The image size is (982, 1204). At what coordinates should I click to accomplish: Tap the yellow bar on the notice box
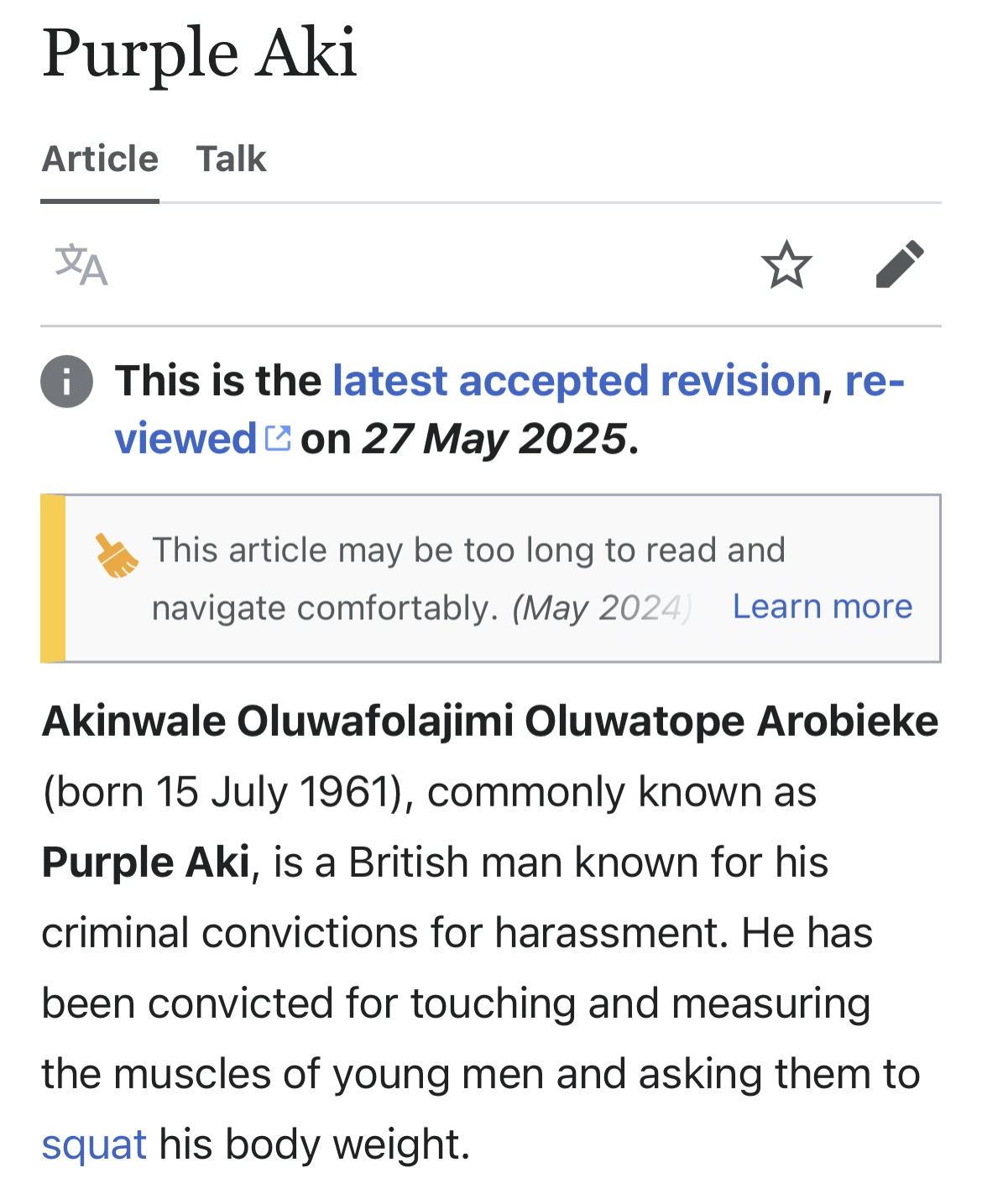(x=53, y=578)
